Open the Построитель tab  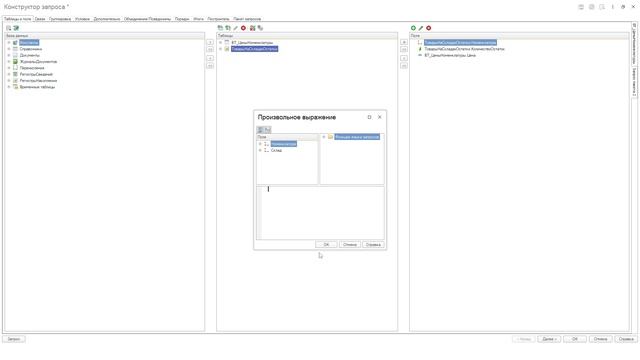pos(218,19)
